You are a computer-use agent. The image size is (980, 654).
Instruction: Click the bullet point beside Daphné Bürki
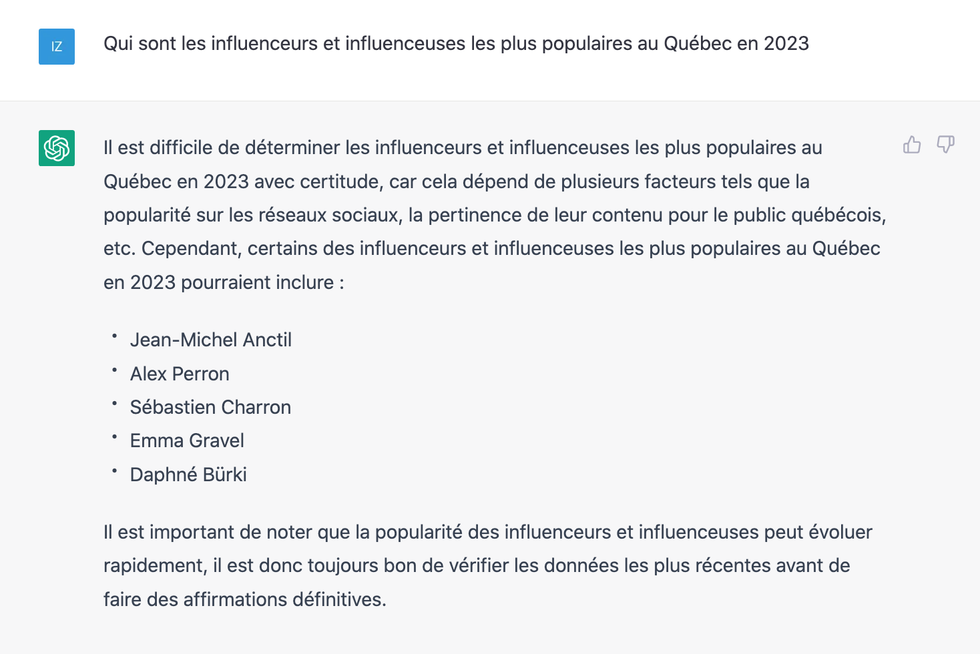click(x=113, y=472)
